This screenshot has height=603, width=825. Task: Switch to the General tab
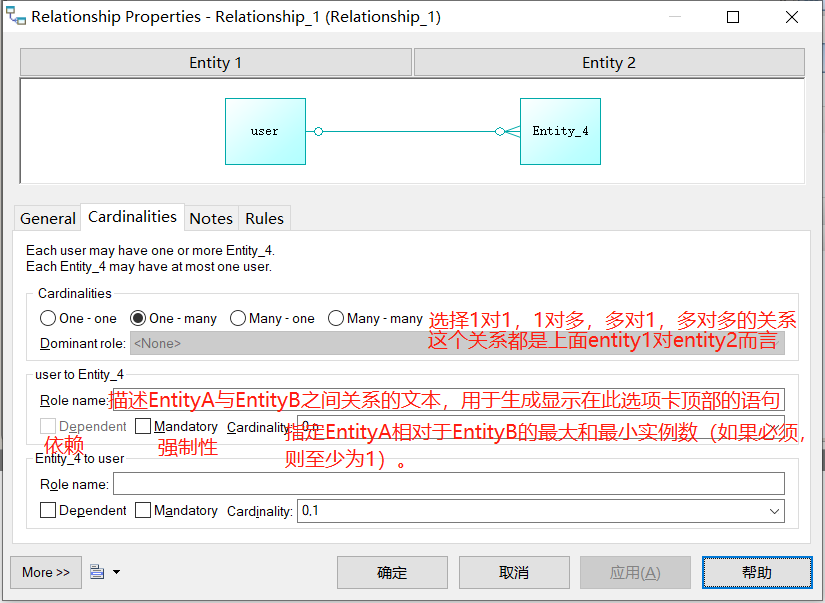(47, 218)
